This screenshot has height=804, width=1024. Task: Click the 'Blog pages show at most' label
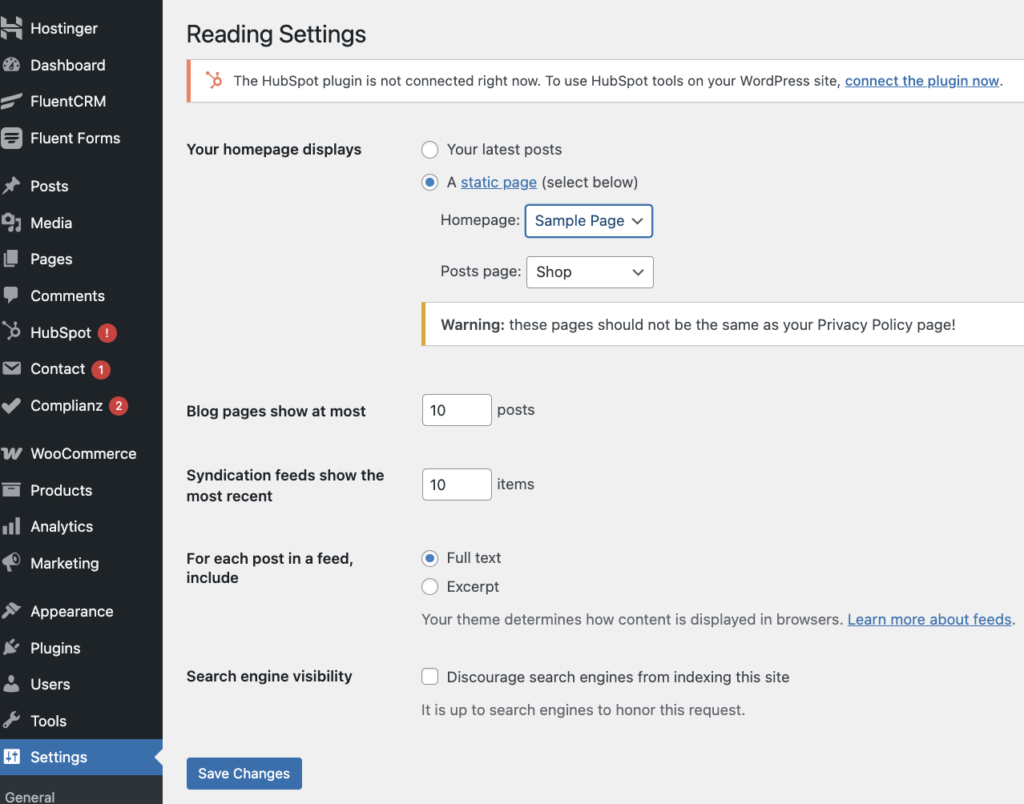[276, 411]
